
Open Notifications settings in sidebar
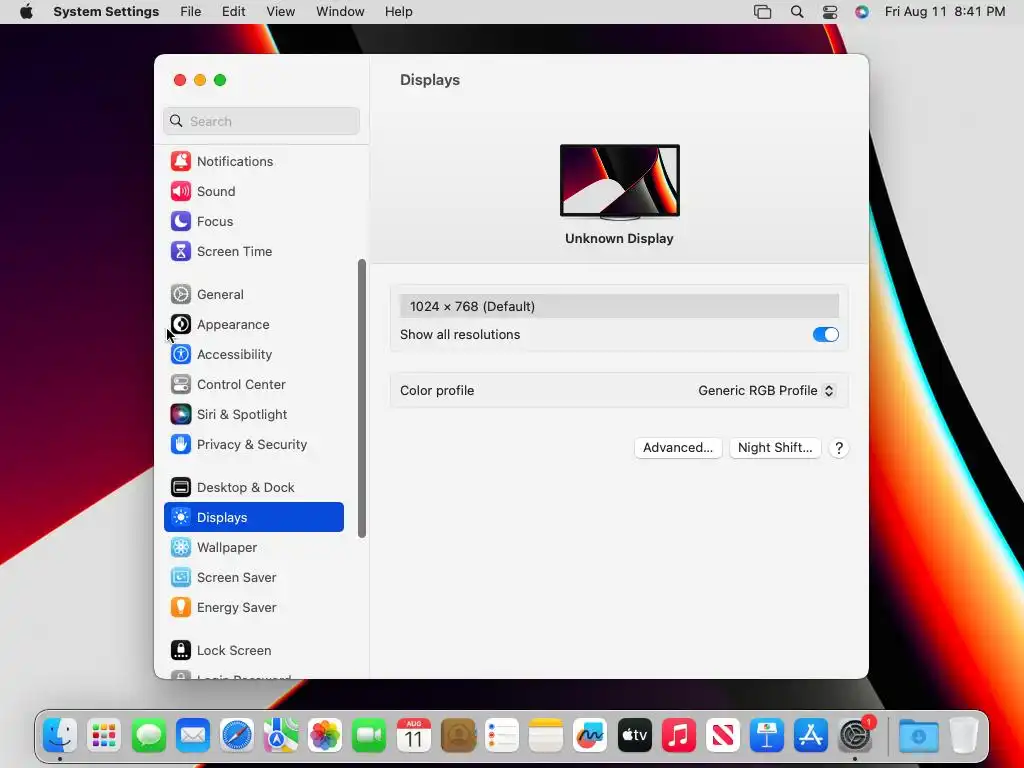[253, 161]
